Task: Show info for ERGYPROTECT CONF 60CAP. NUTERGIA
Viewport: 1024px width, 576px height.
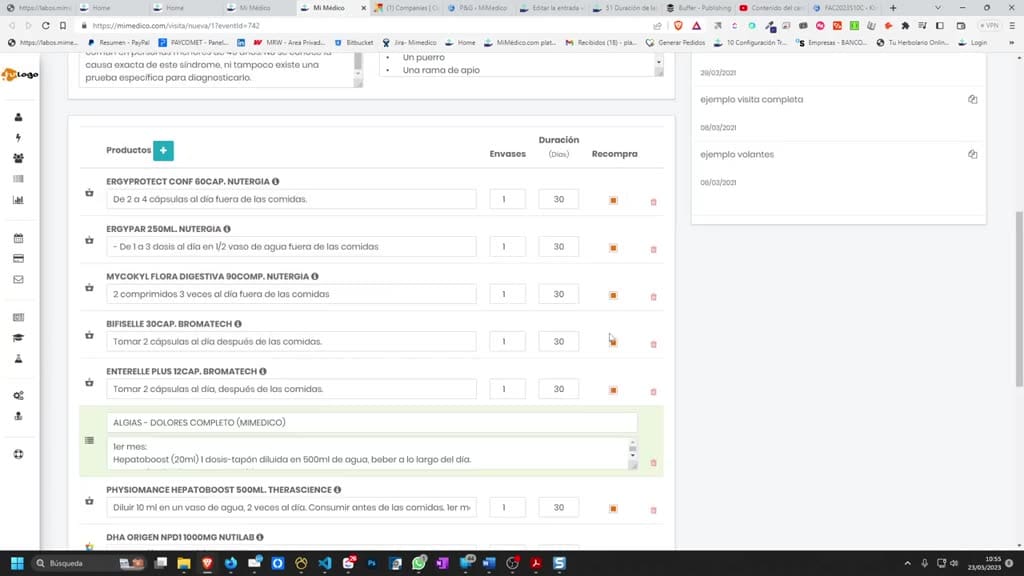Action: [x=276, y=182]
